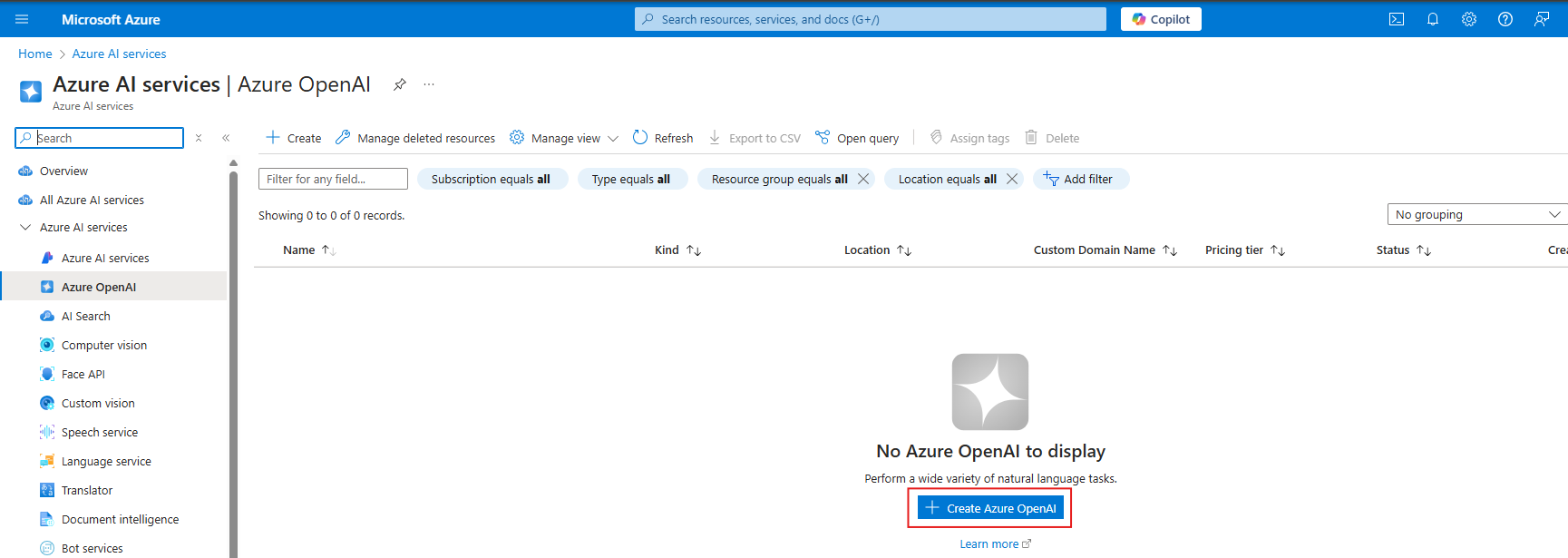Viewport: 1568px width, 558px height.
Task: Collapse the Azure AI services group
Action: pos(25,227)
